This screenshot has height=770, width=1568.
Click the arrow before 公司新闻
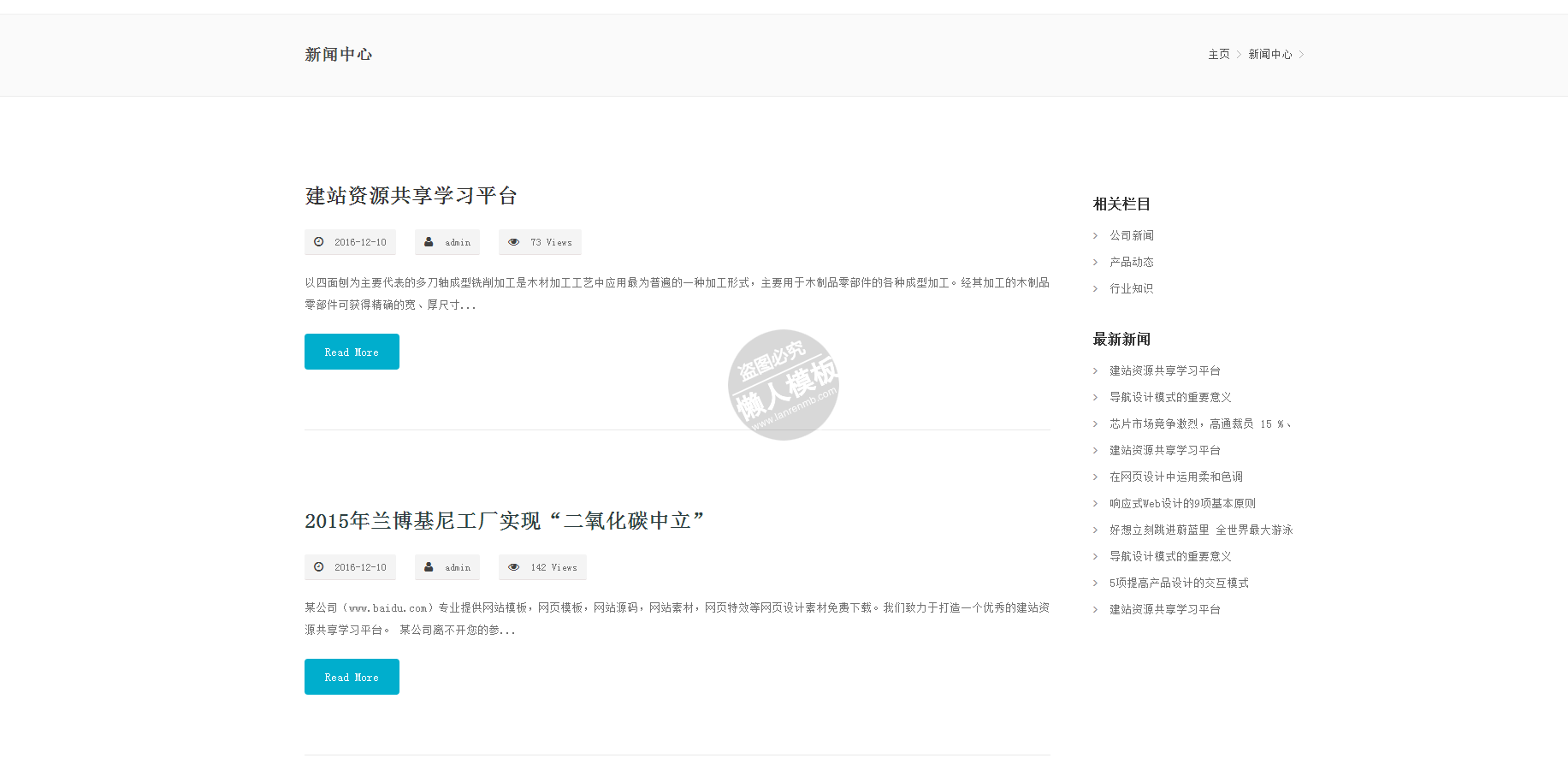[x=1095, y=235]
